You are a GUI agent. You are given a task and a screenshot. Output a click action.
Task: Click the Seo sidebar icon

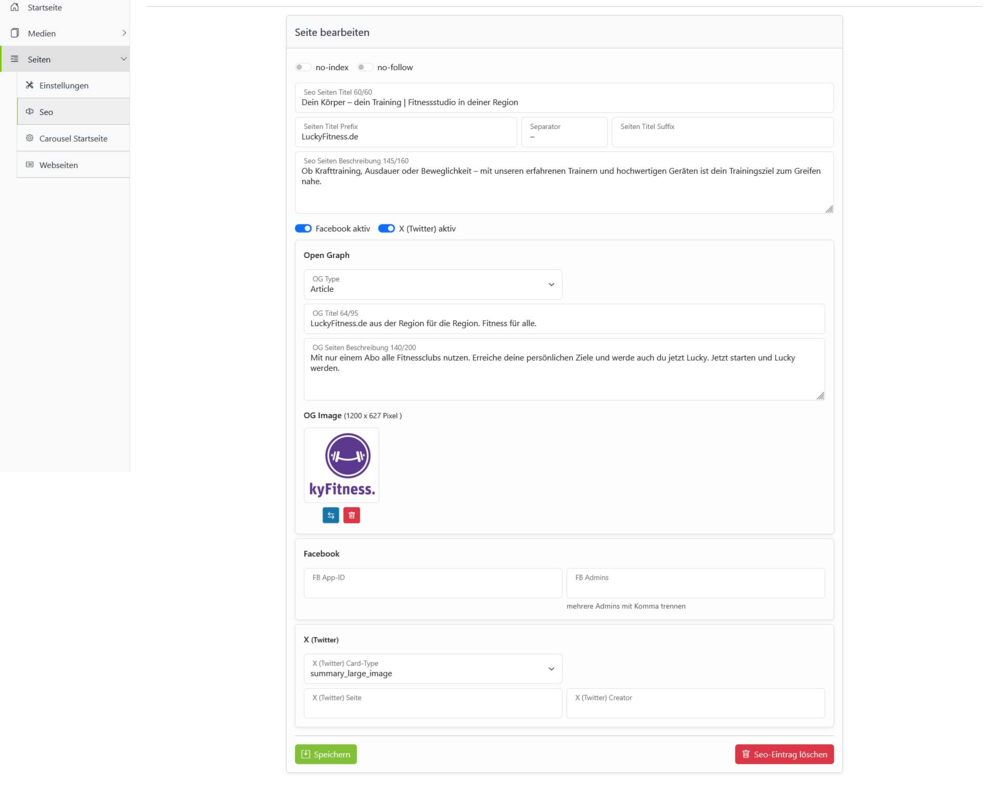(x=29, y=111)
